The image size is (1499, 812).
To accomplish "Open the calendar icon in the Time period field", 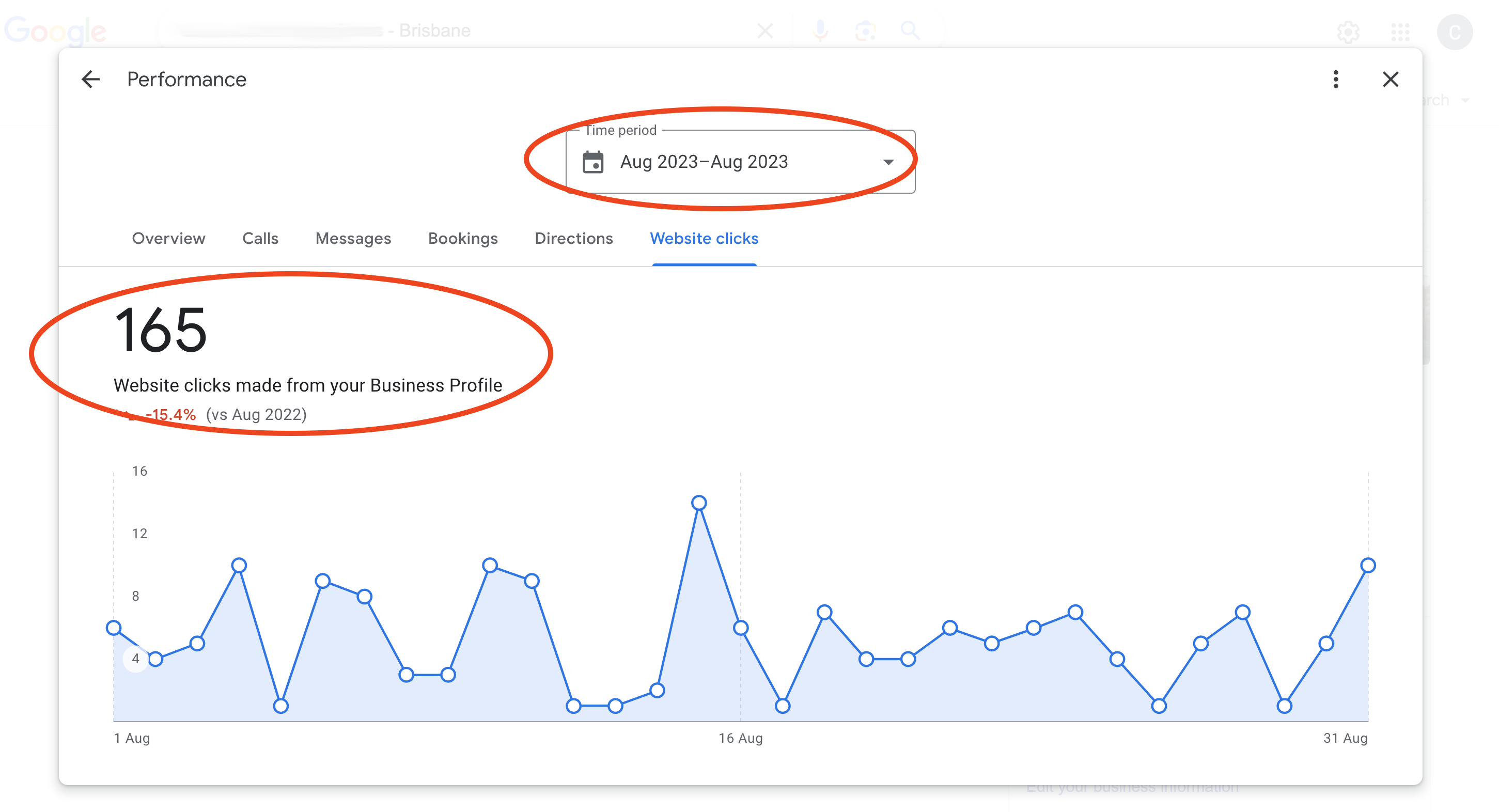I will coord(595,162).
